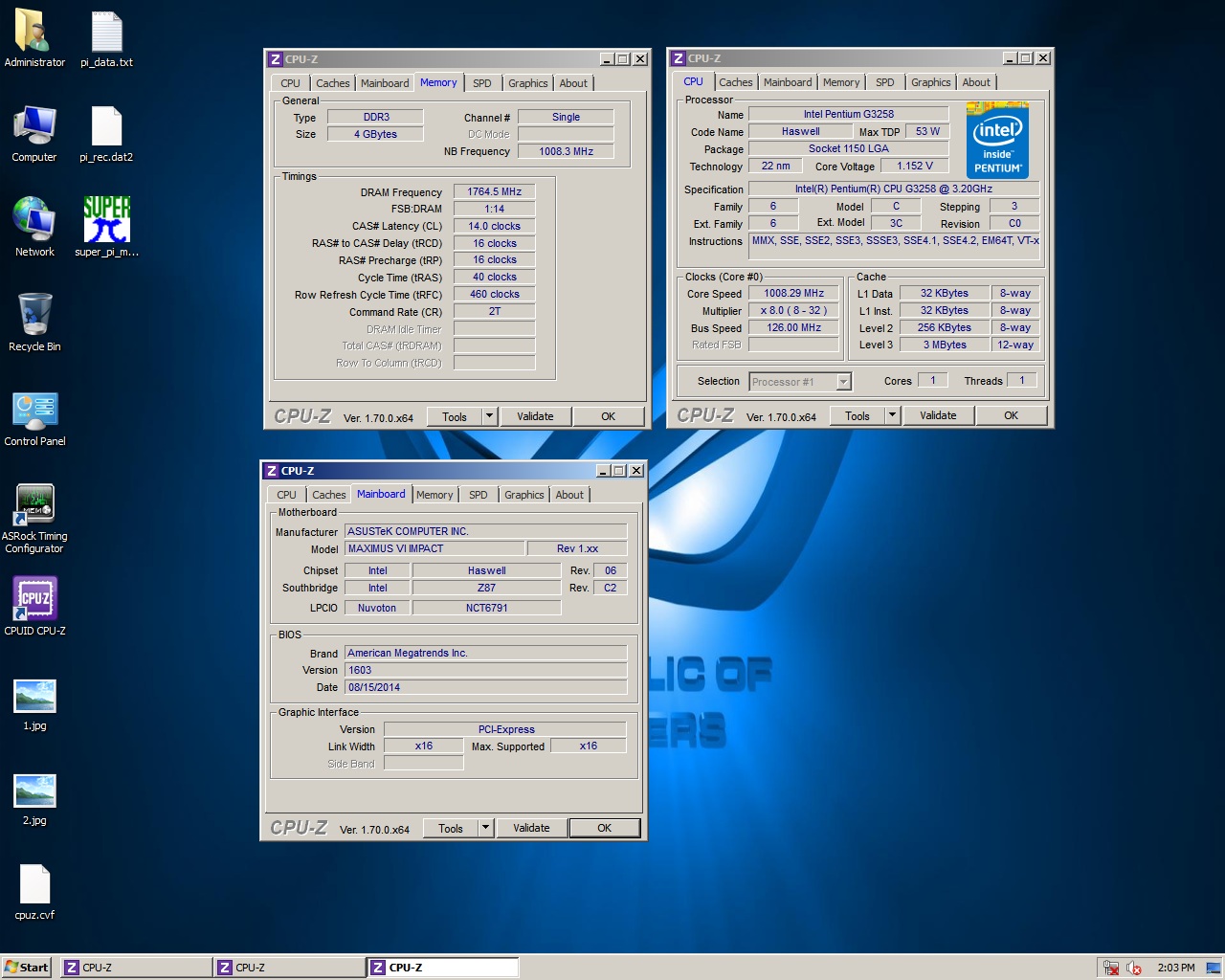The height and width of the screenshot is (980, 1225).
Task: Click the Multiplier x 8.0 value
Action: point(793,310)
